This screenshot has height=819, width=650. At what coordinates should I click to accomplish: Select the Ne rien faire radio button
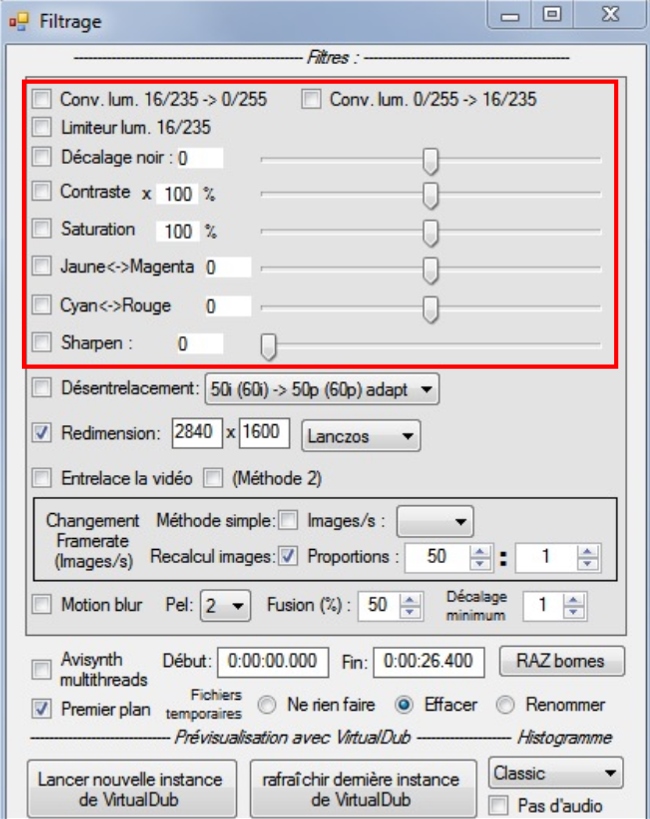[x=266, y=705]
